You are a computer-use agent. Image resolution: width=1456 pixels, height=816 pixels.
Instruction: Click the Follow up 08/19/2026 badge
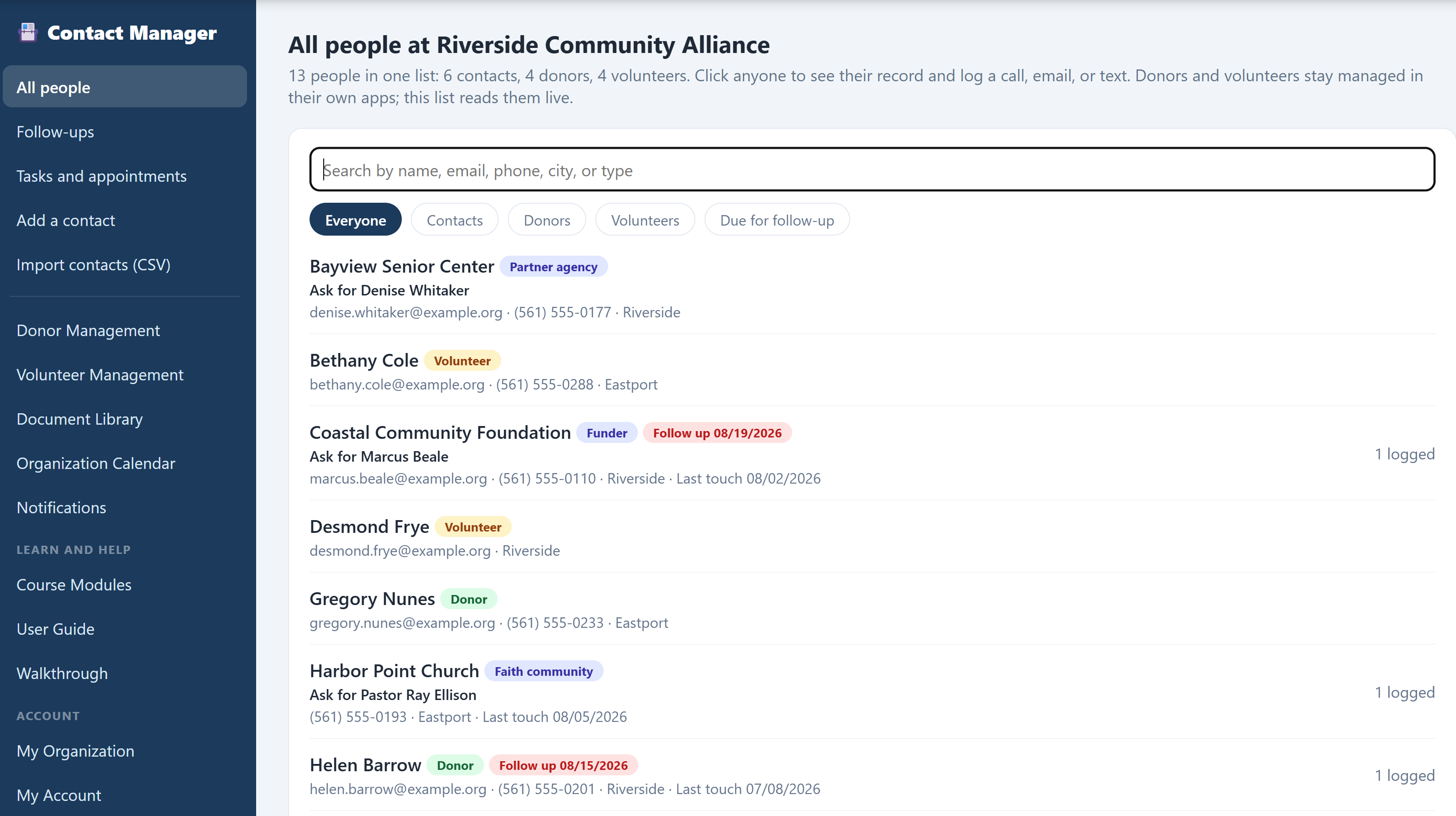pyautogui.click(x=717, y=432)
